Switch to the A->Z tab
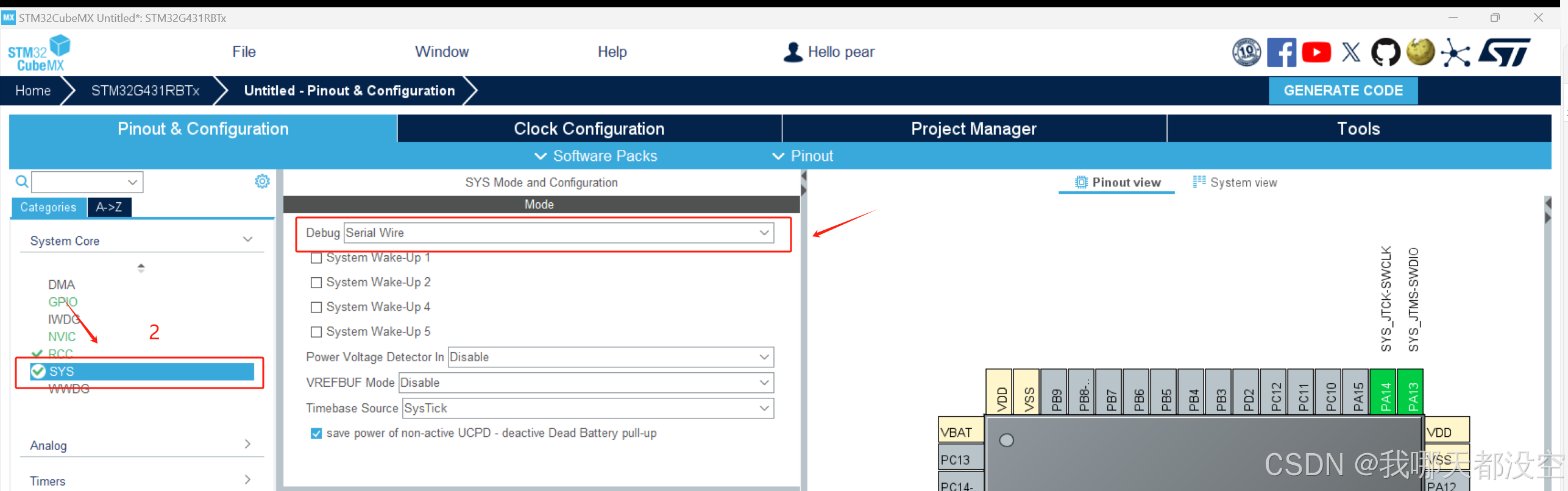The width and height of the screenshot is (1568, 491). pyautogui.click(x=109, y=207)
